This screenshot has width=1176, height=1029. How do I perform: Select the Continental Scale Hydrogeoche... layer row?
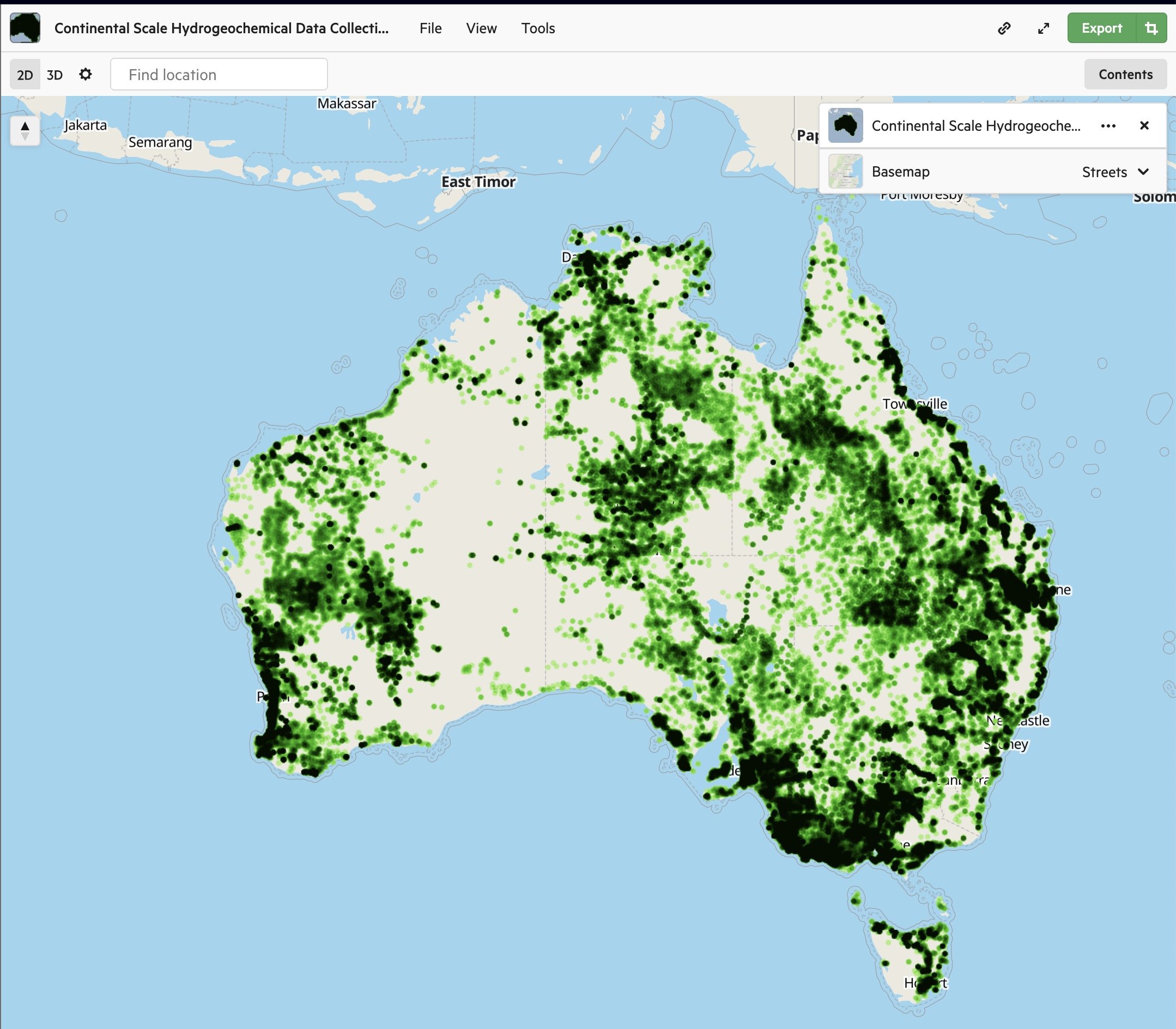tap(992, 126)
